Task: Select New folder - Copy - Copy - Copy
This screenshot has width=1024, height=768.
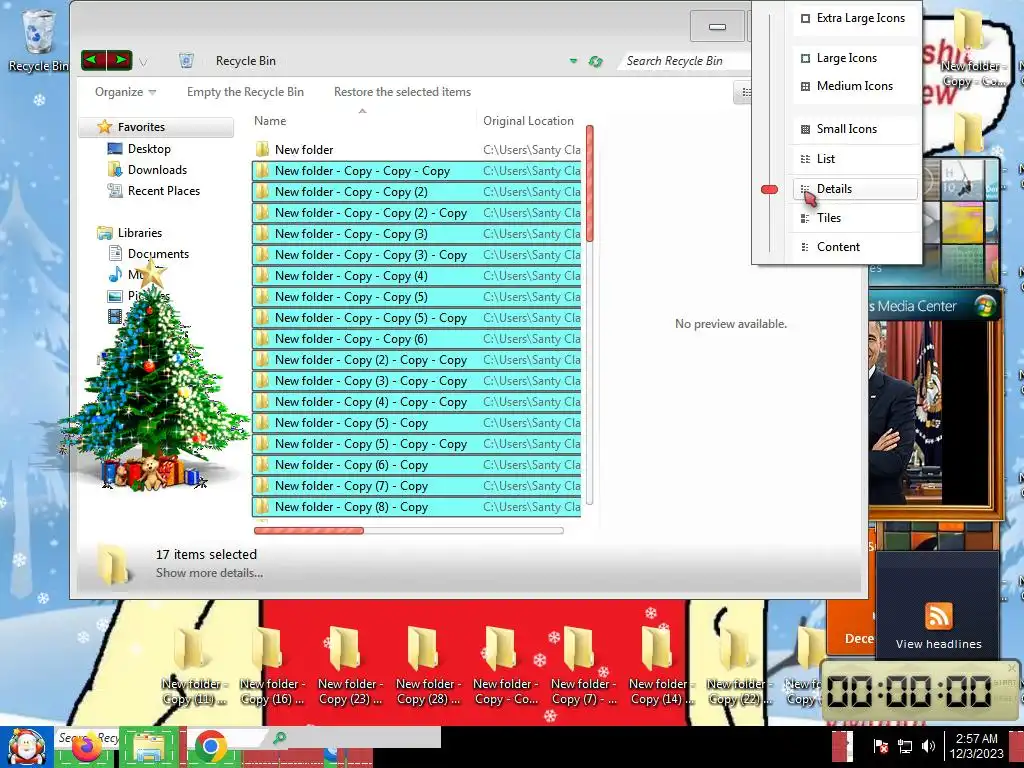Action: tap(416, 171)
